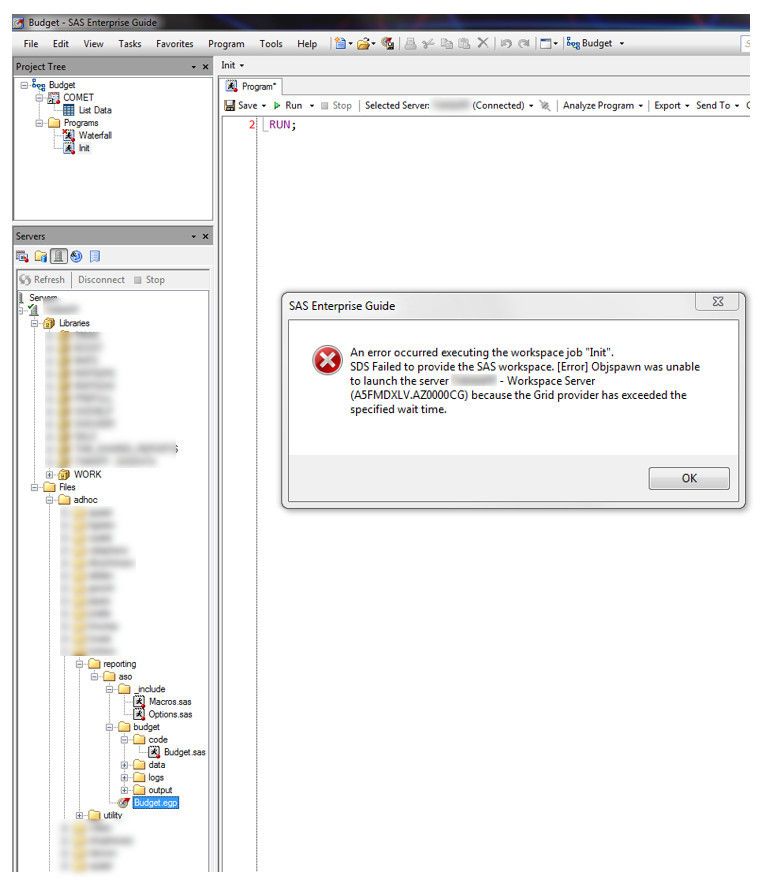777x890 pixels.
Task: Click the disconnect server icon after Connected
Action: [x=545, y=106]
